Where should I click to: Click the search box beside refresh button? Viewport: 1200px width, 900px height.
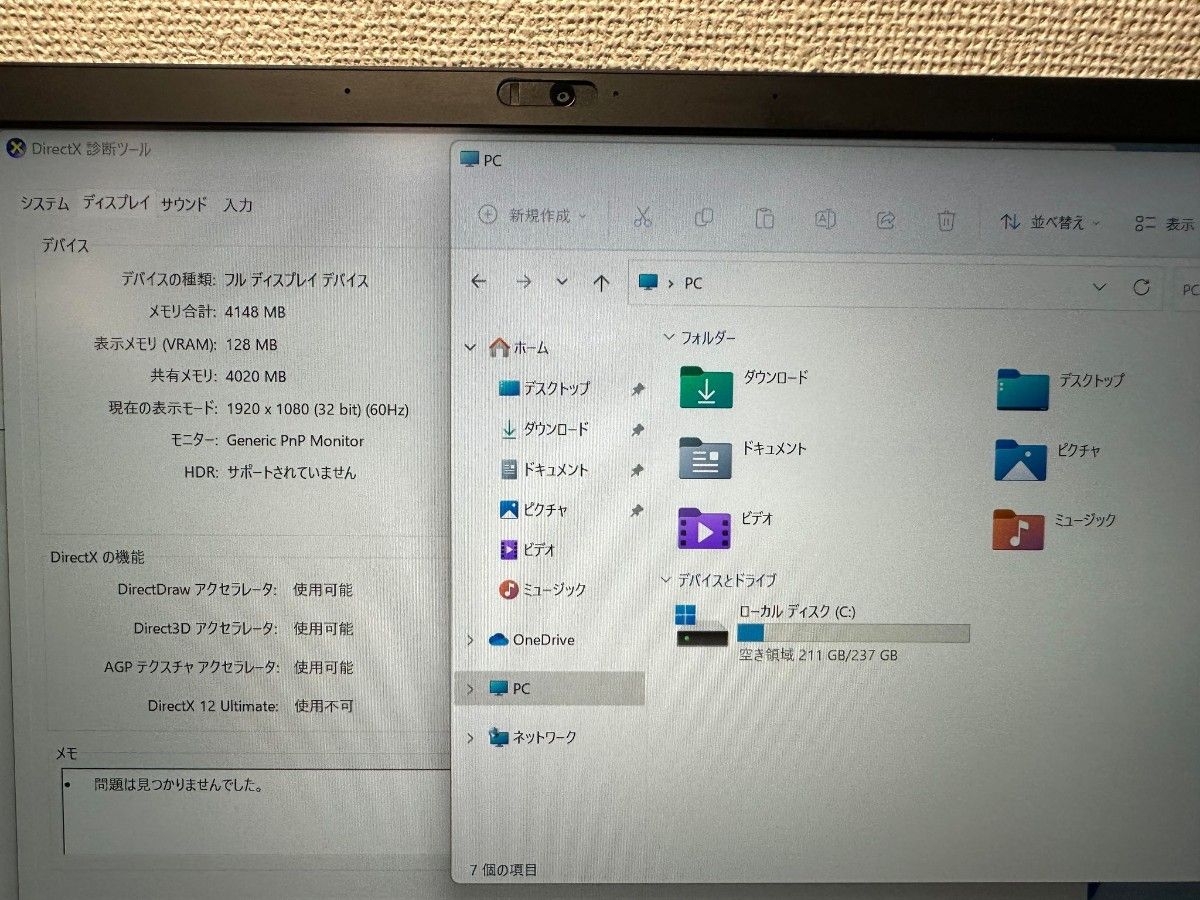click(1186, 289)
